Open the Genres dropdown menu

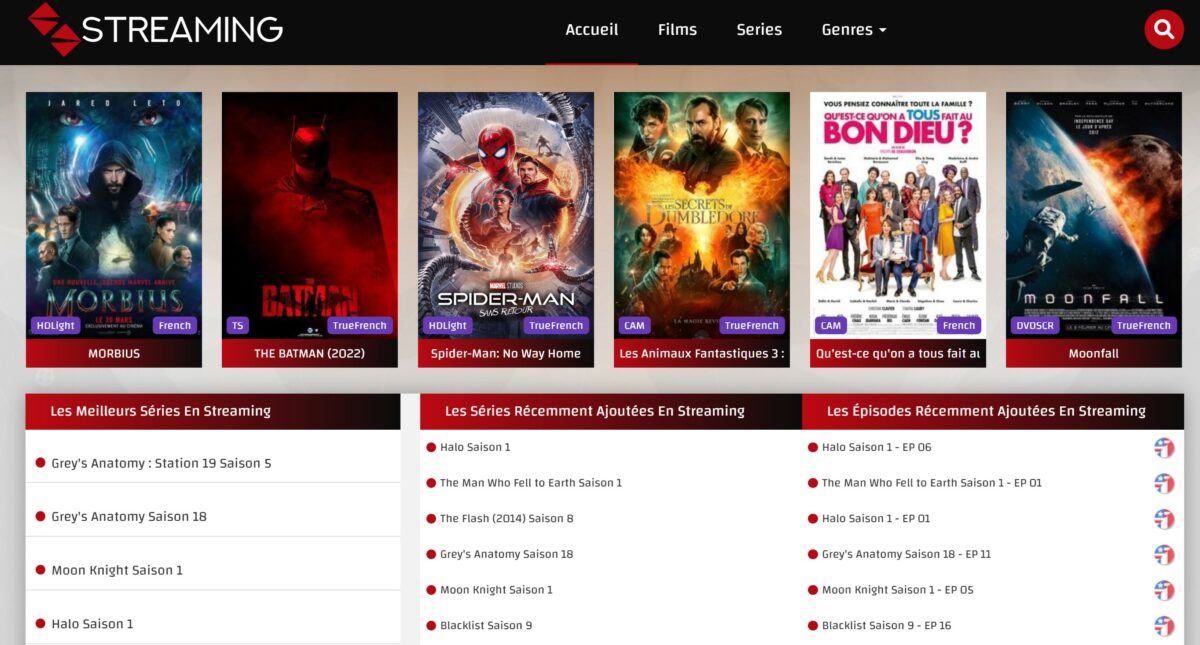(x=854, y=30)
